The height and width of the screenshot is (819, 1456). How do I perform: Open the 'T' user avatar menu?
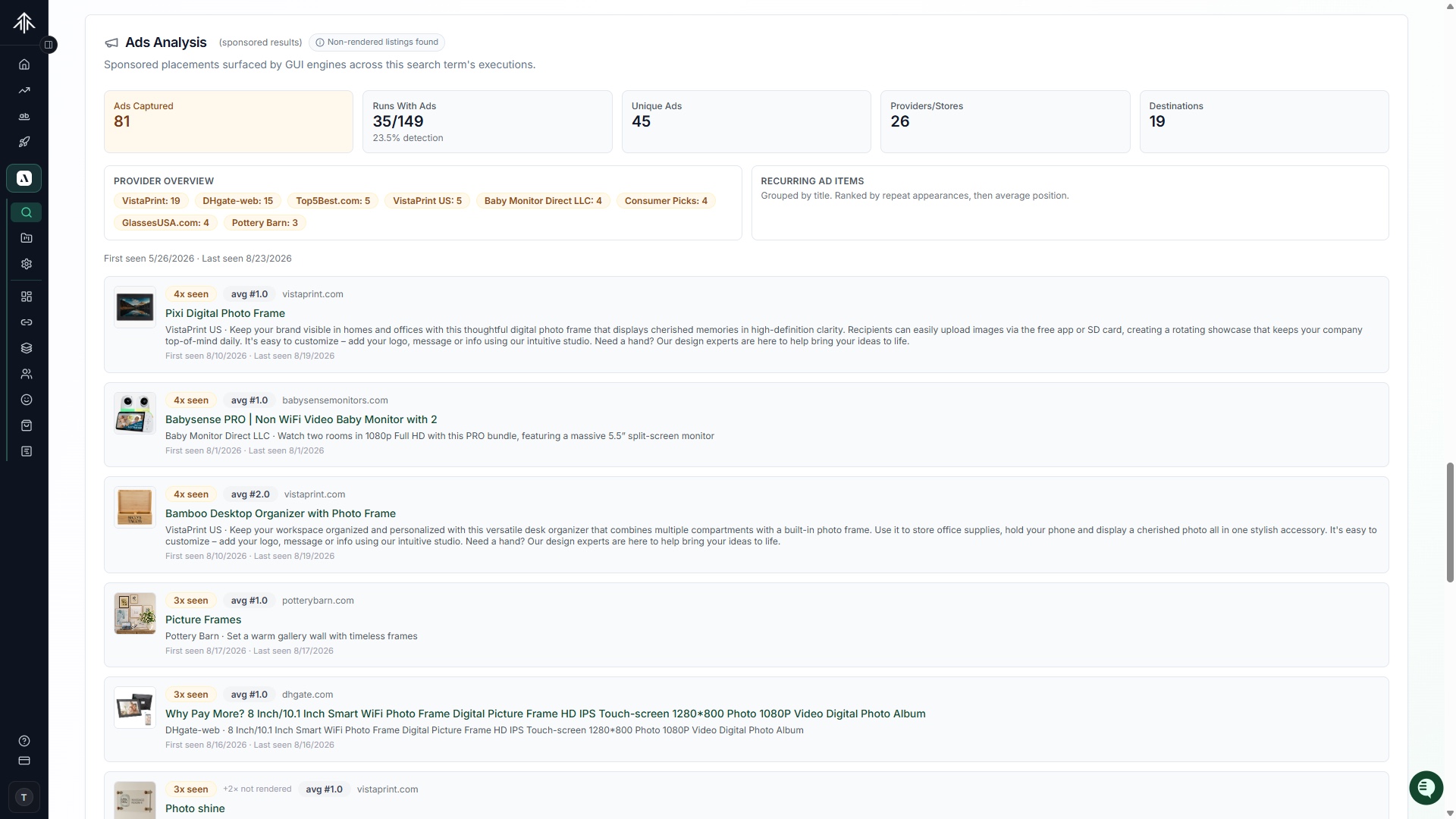pyautogui.click(x=24, y=797)
